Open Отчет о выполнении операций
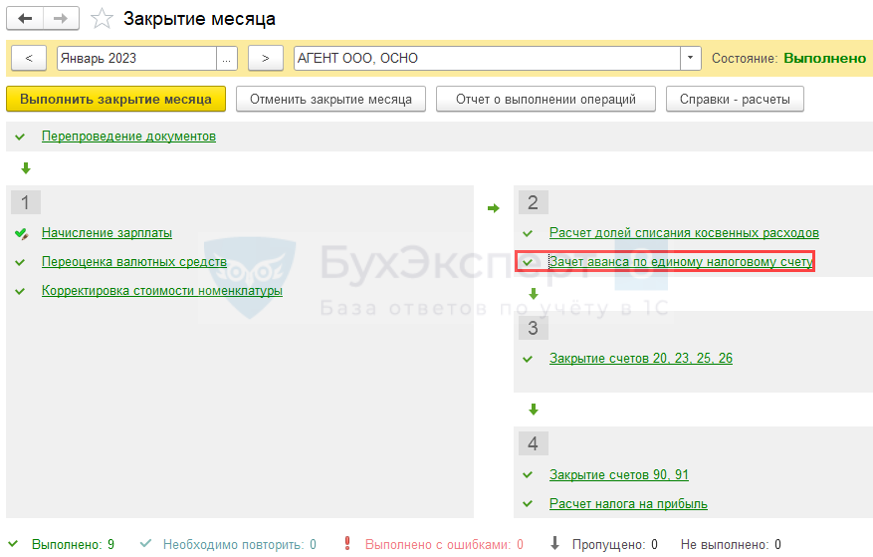 click(x=546, y=99)
